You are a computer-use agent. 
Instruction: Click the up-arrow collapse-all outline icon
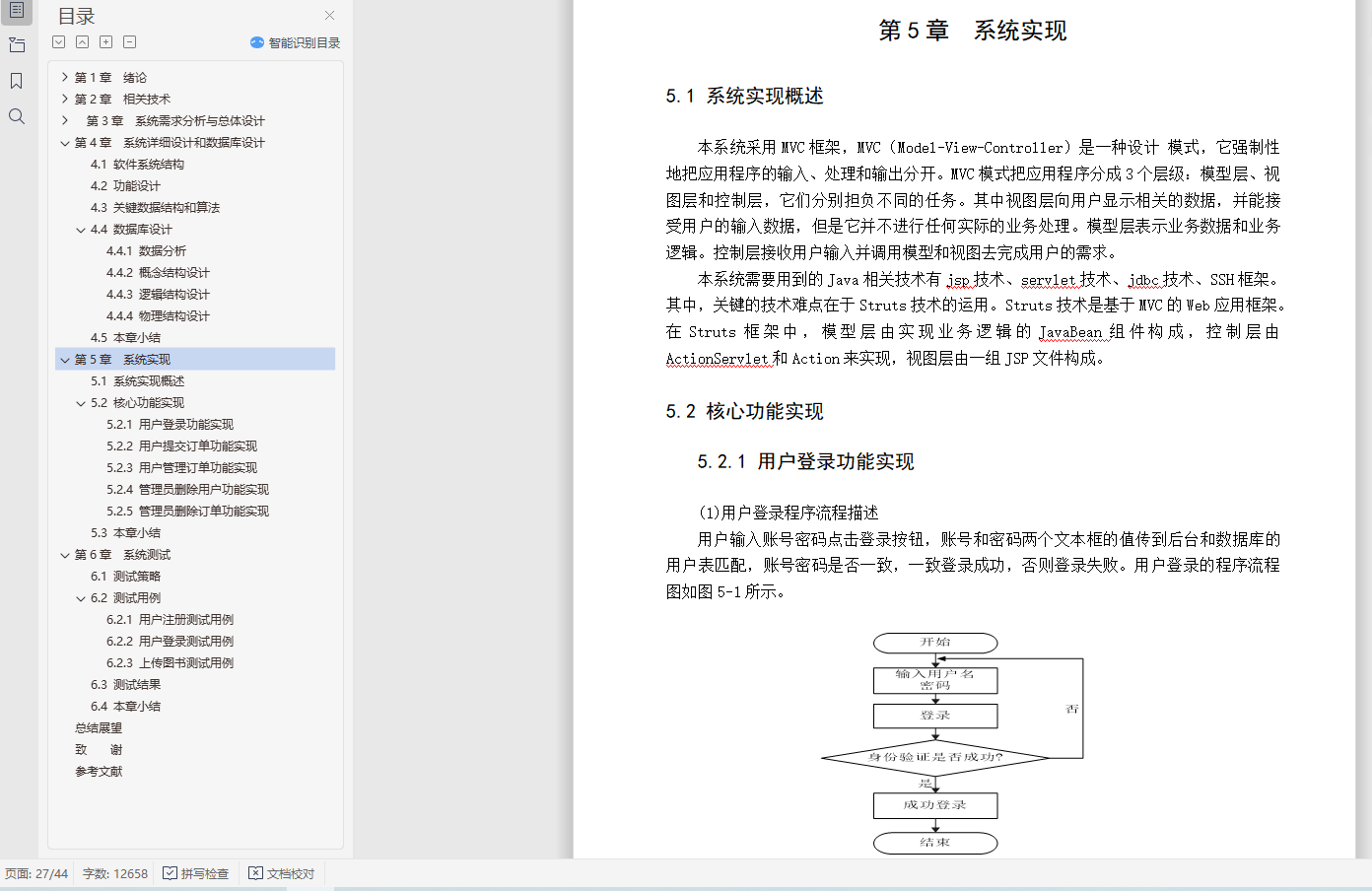coord(83,42)
